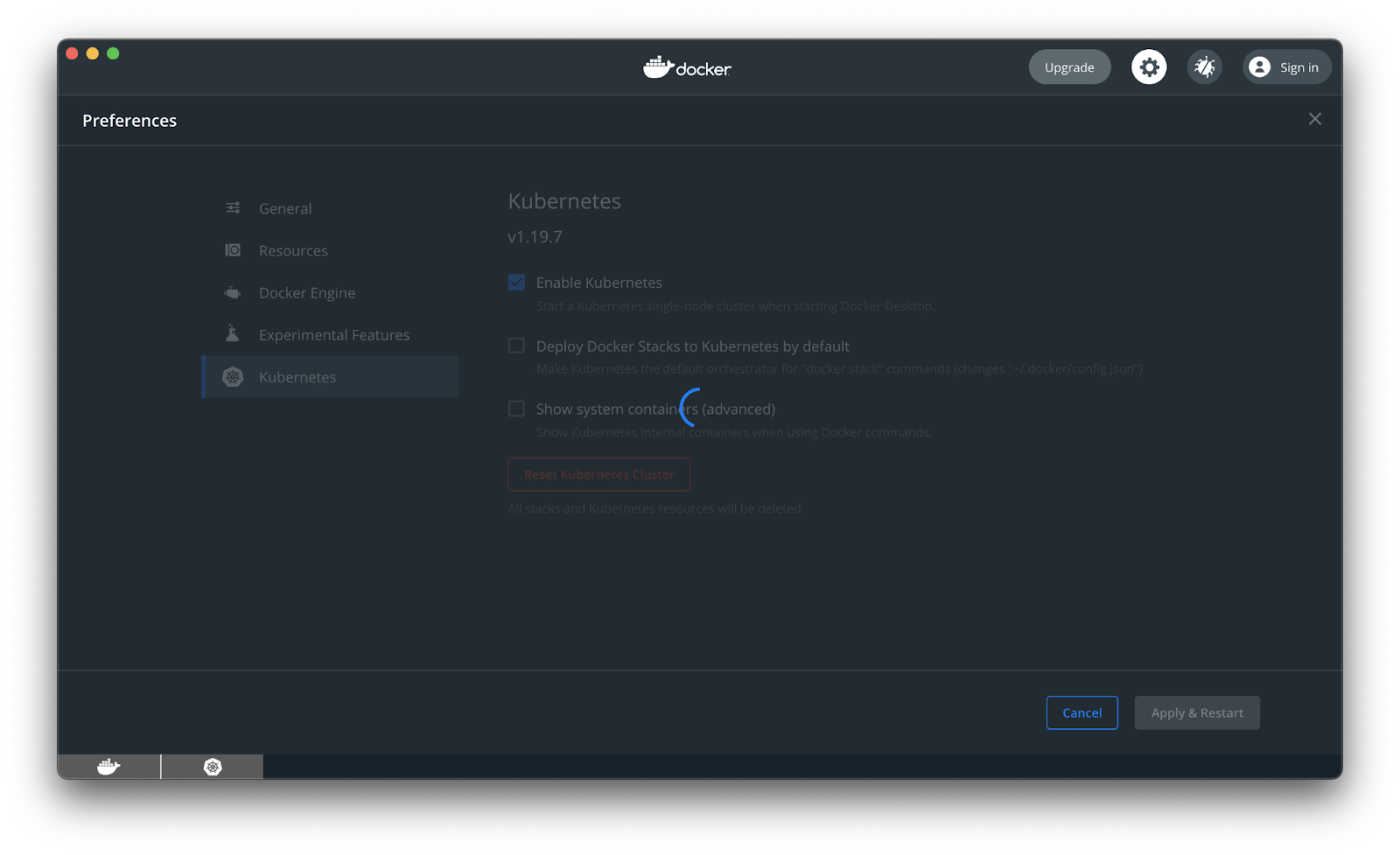Click 'Start a Kubernetes single-node cluster' description

pyautogui.click(x=736, y=306)
